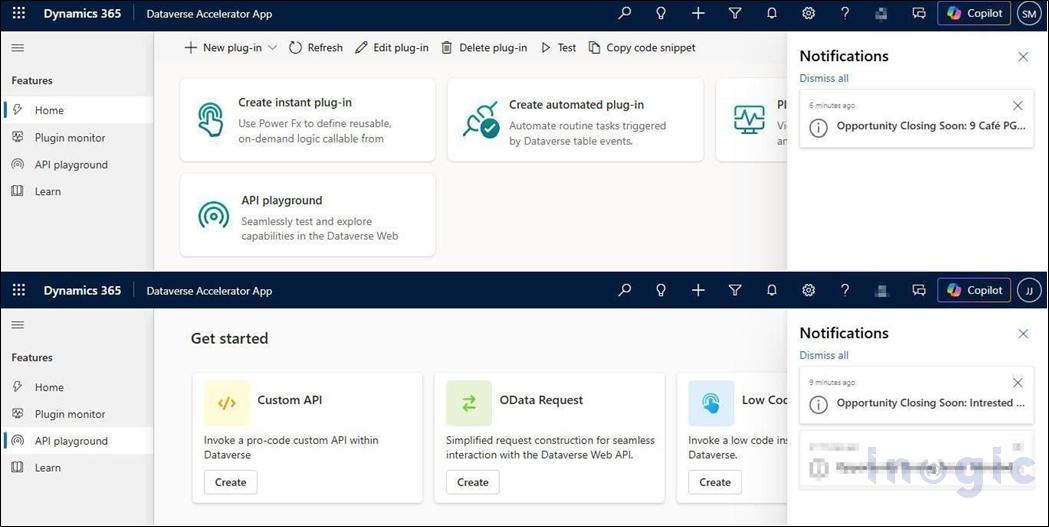Image resolution: width=1049 pixels, height=527 pixels.
Task: Open advanced find filter icon, top window
Action: pos(735,13)
